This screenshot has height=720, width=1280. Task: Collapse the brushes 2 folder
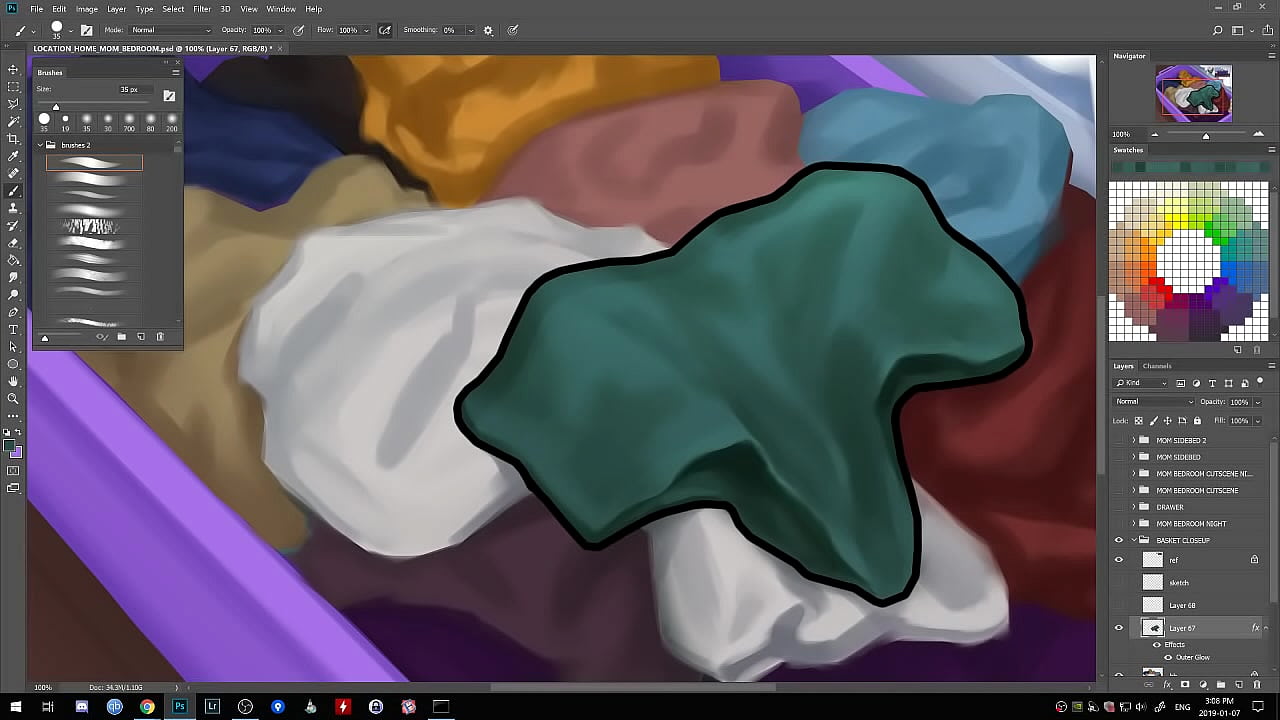[x=41, y=145]
